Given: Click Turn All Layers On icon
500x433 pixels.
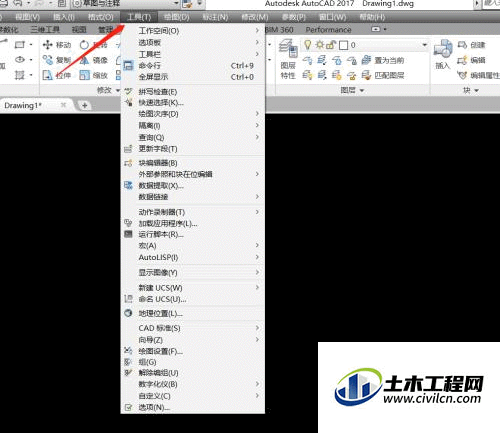Looking at the screenshot, I should click(x=307, y=75).
